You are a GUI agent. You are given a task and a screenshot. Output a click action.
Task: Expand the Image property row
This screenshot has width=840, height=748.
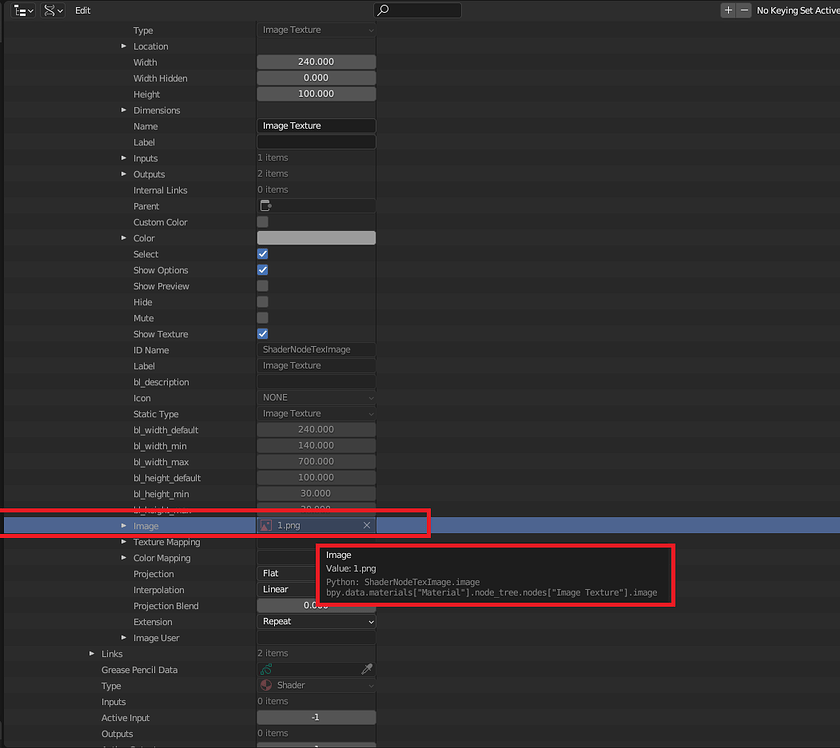point(124,526)
